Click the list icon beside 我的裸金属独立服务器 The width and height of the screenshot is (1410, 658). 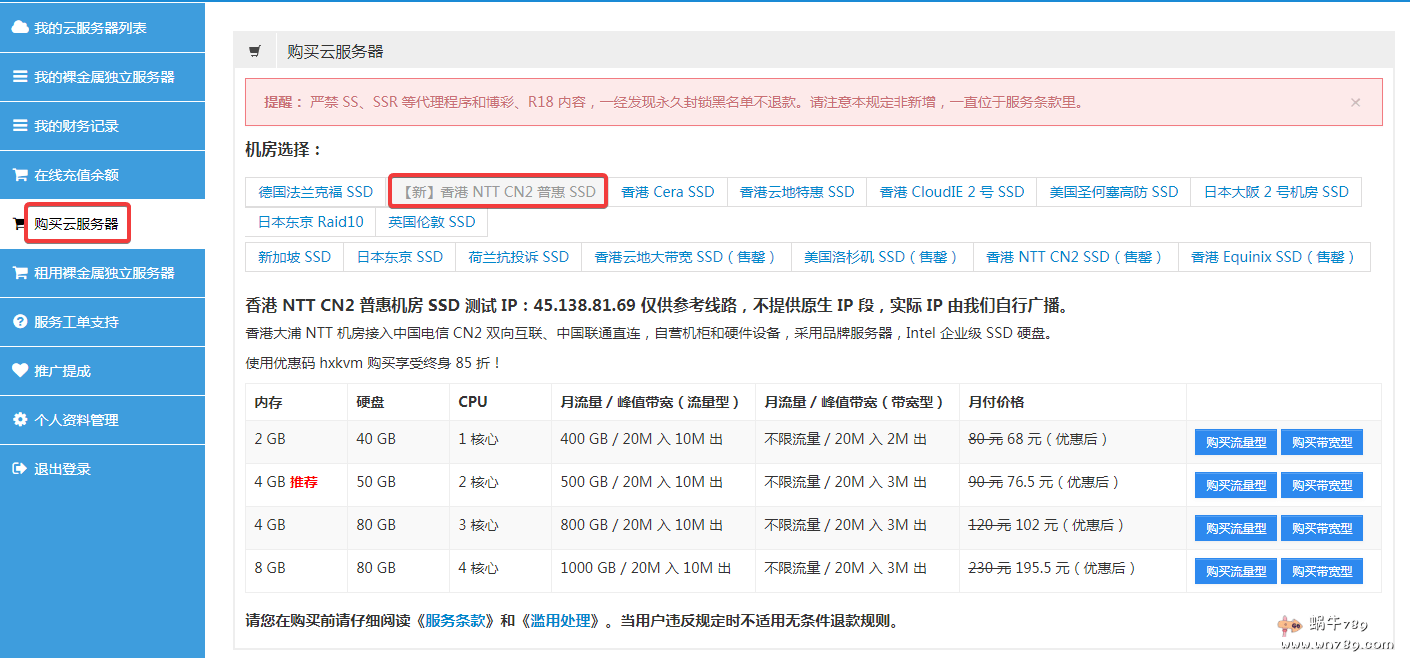(20, 77)
